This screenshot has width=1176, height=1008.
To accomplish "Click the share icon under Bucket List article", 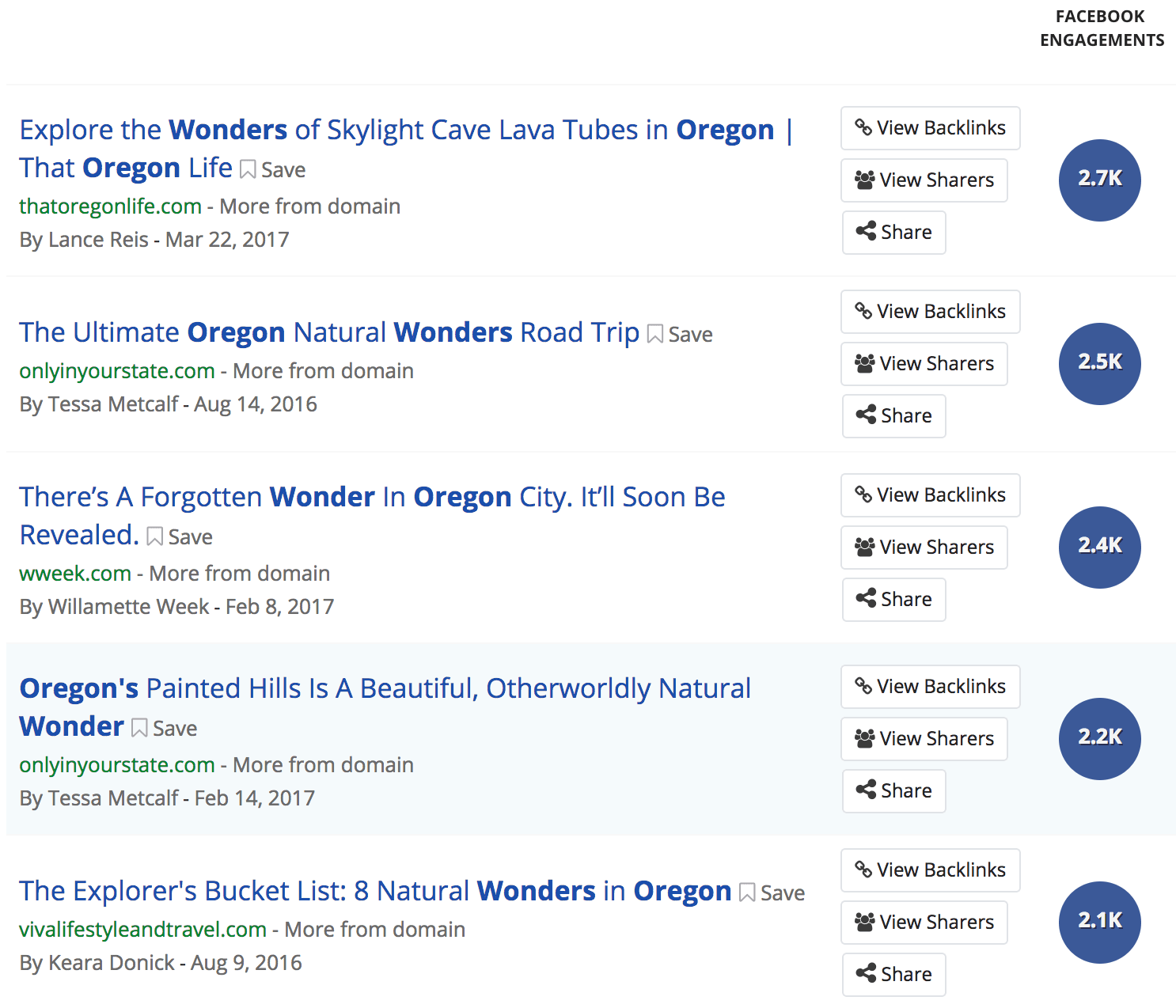I will (866, 974).
